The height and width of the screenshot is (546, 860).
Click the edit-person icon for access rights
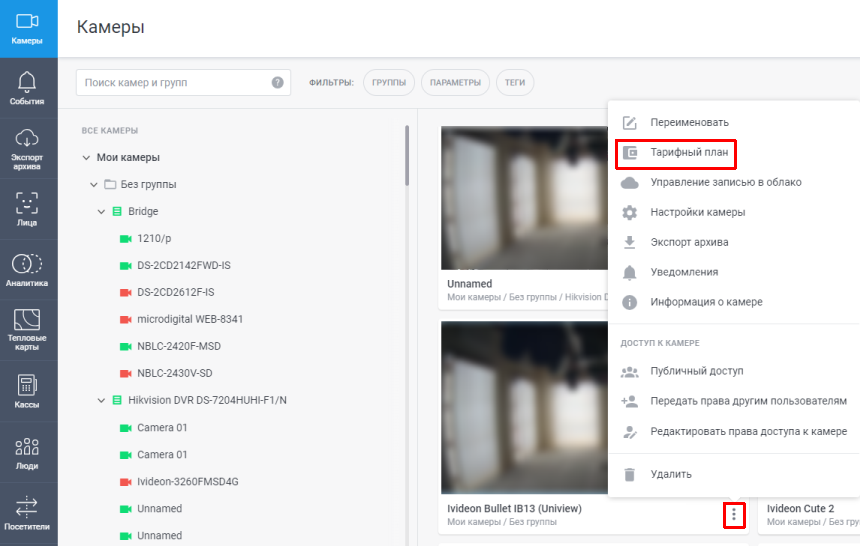click(630, 432)
